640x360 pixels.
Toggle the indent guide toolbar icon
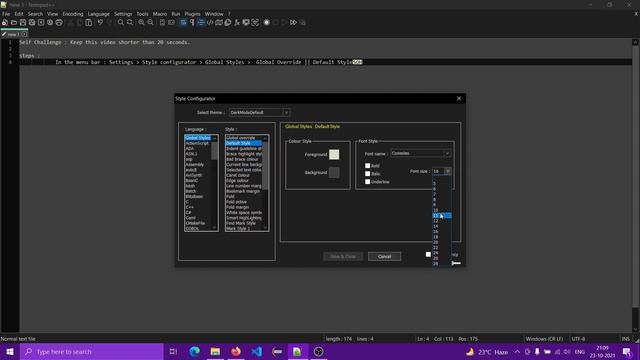[x=201, y=22]
